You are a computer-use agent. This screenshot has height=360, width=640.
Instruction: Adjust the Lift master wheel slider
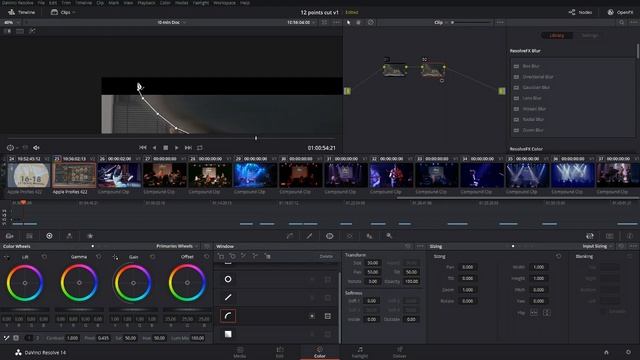point(25,310)
